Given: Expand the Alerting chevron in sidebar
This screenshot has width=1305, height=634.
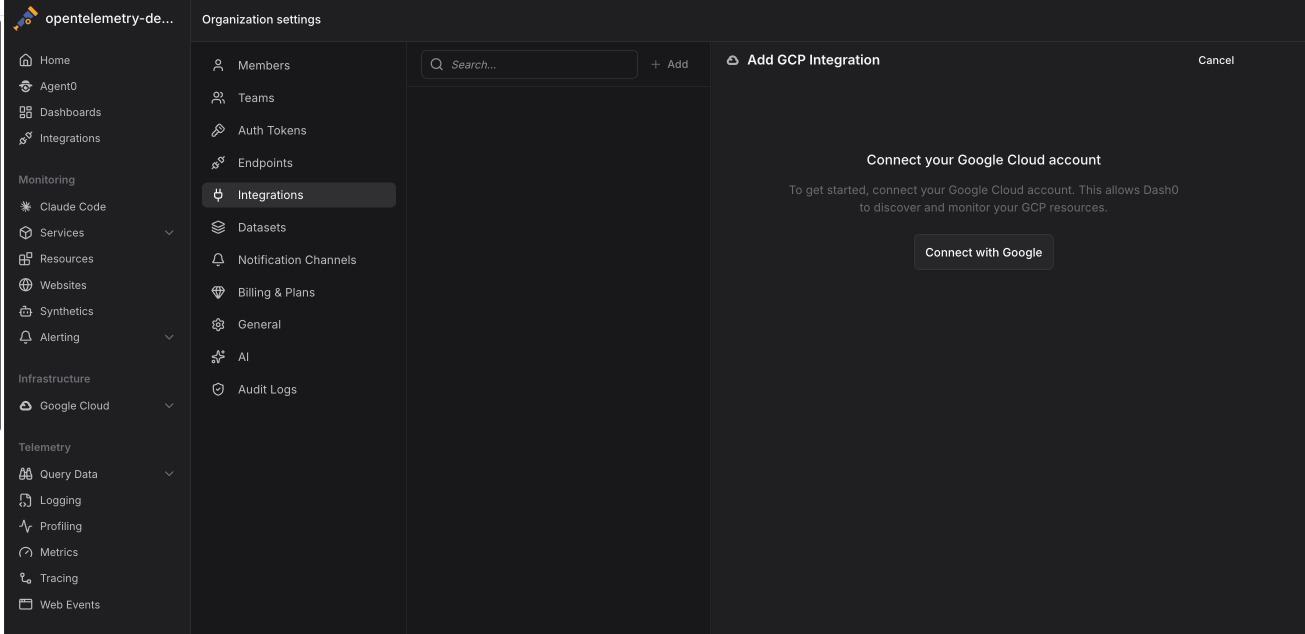Looking at the screenshot, I should [x=169, y=337].
